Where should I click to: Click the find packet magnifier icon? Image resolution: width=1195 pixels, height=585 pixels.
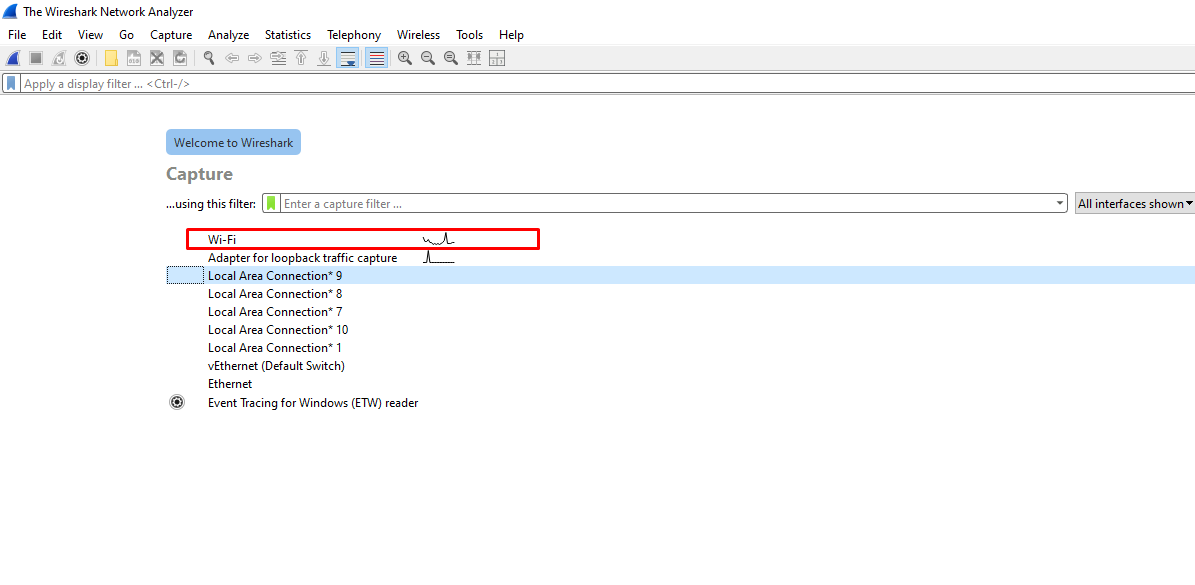(209, 58)
